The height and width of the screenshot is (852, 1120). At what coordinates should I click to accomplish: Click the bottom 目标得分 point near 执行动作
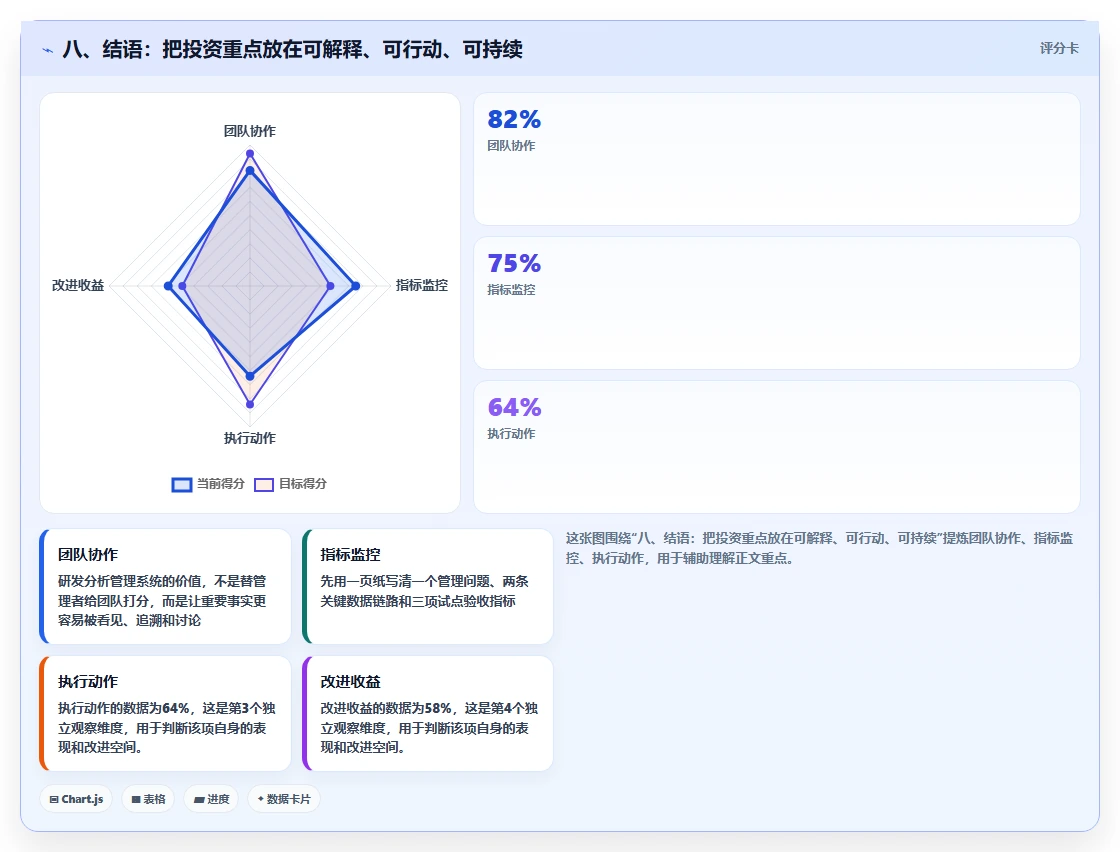[250, 404]
